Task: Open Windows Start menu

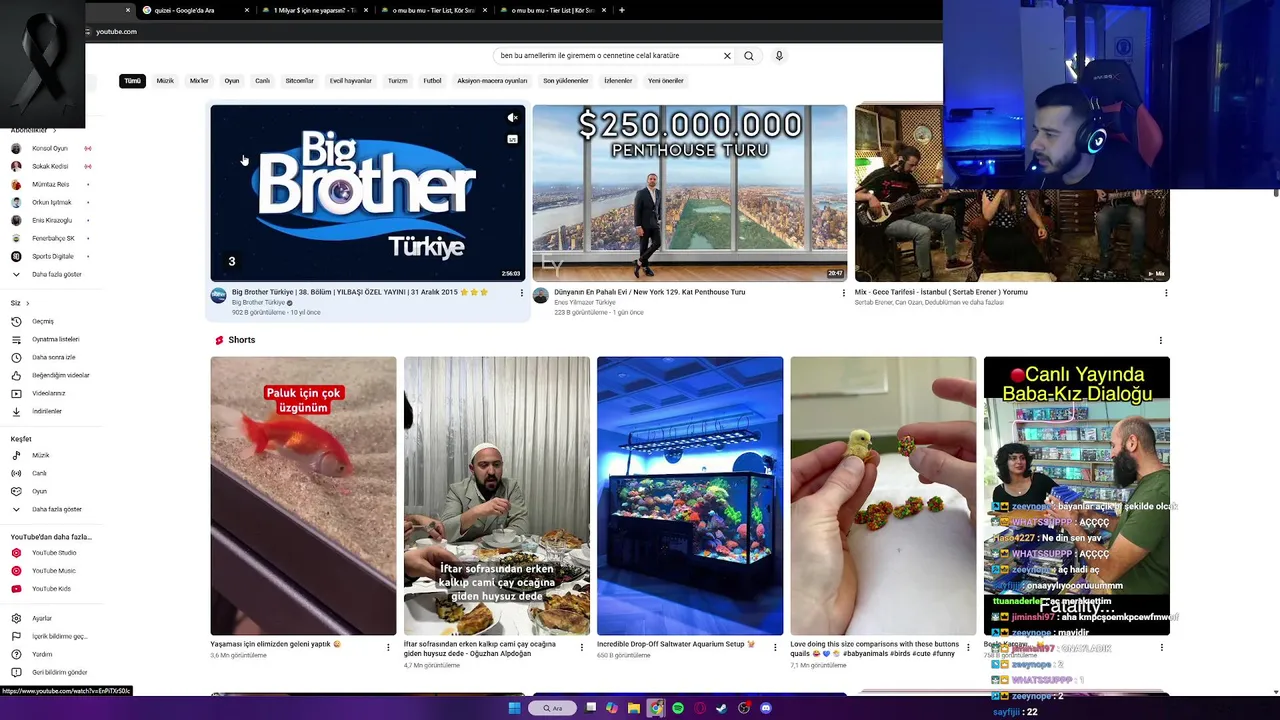Action: click(x=514, y=708)
